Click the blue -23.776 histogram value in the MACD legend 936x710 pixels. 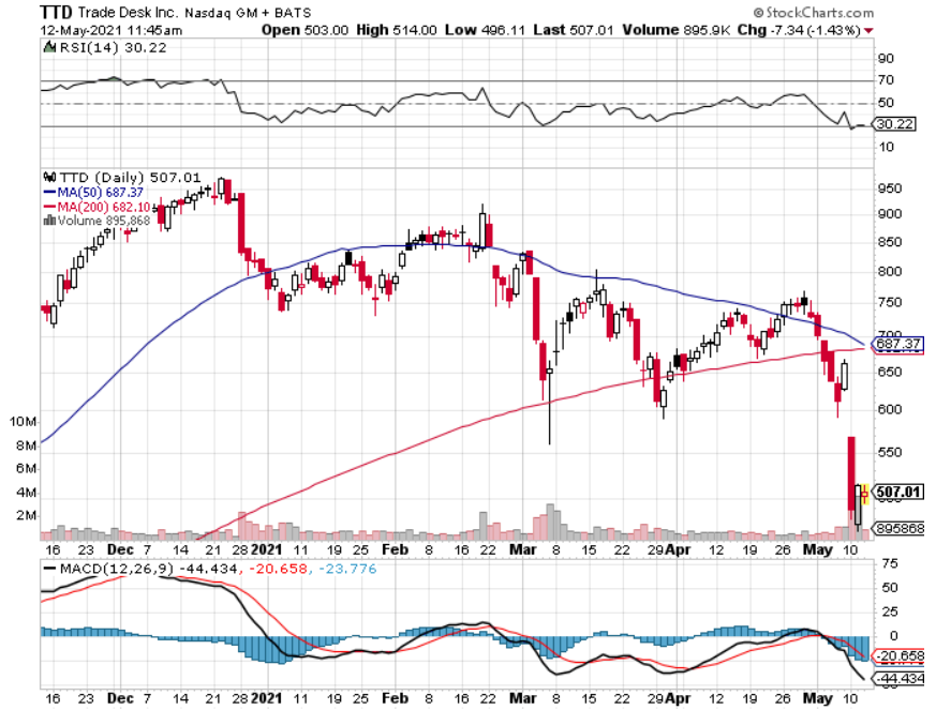coord(347,569)
